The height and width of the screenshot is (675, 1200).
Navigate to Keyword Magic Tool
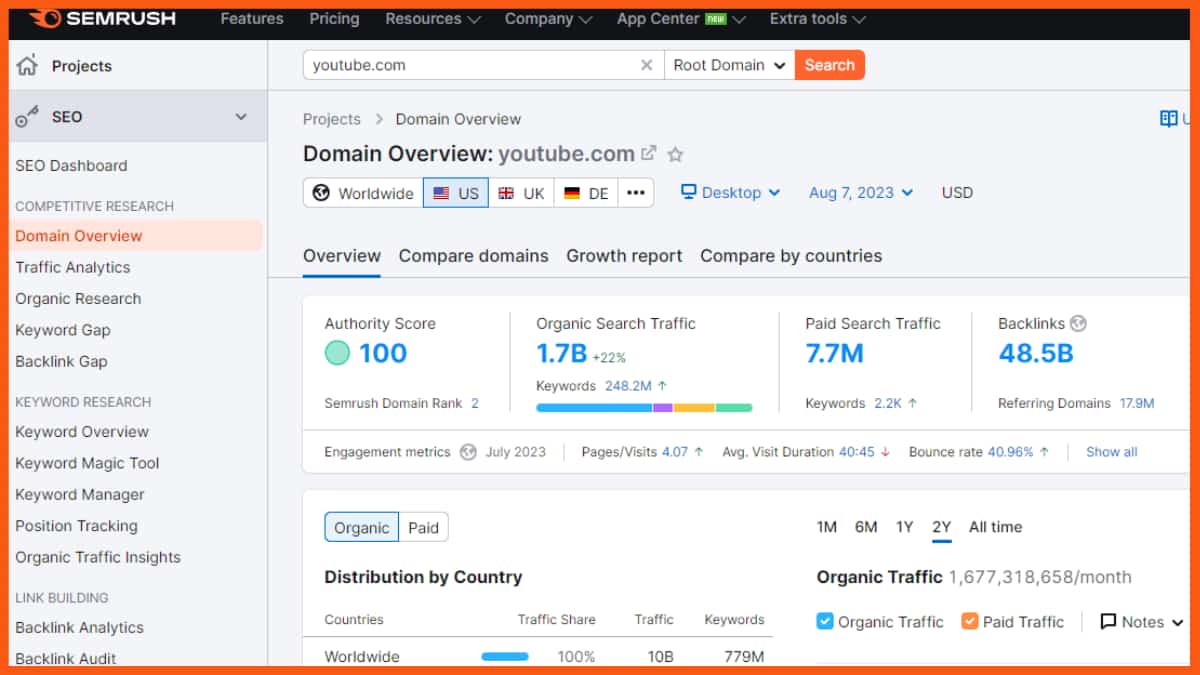click(86, 463)
